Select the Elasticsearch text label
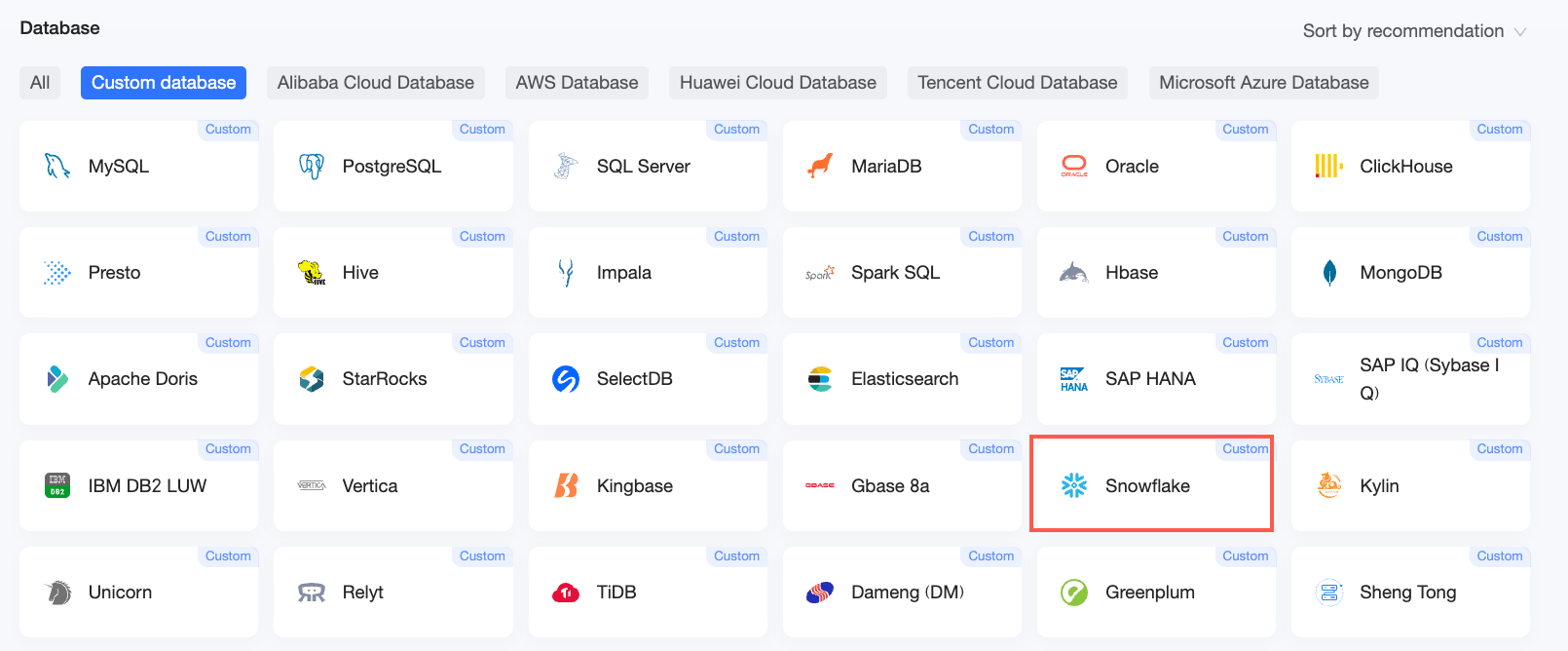Viewport: 1568px width, 651px height. pos(905,379)
